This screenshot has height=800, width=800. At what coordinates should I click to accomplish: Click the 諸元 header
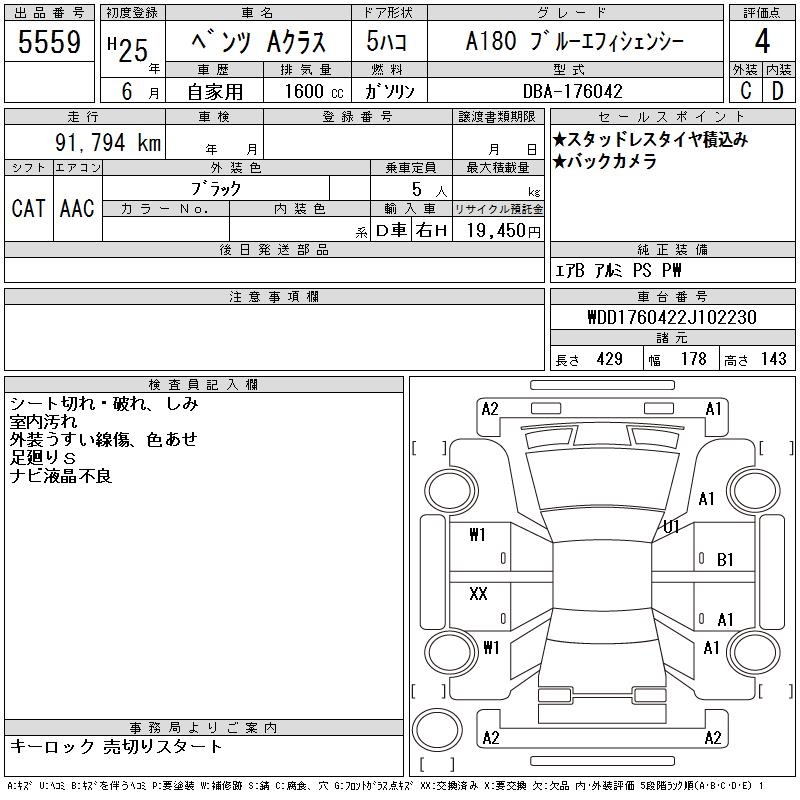click(672, 338)
